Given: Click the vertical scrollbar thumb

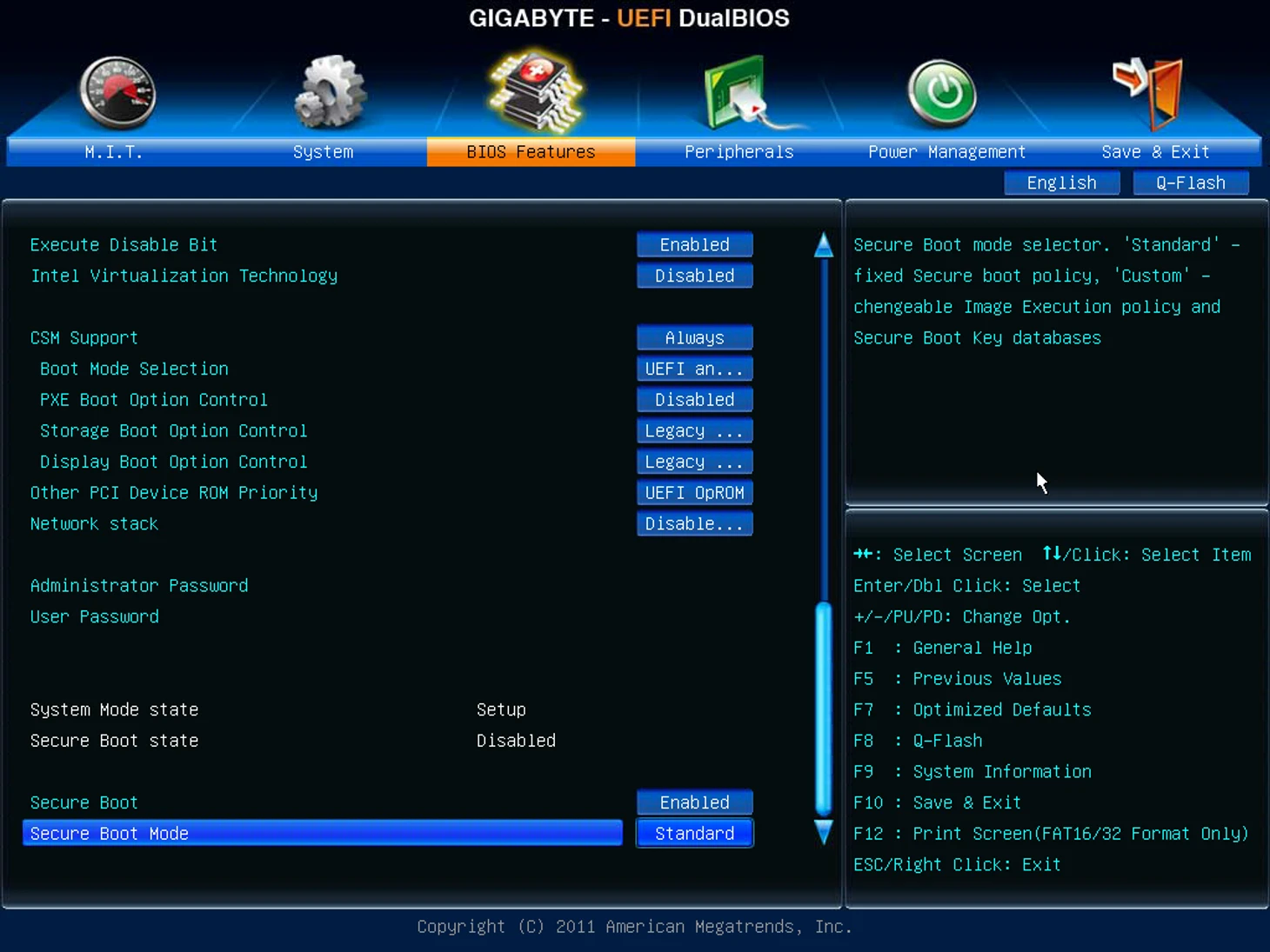Looking at the screenshot, I should click(823, 709).
